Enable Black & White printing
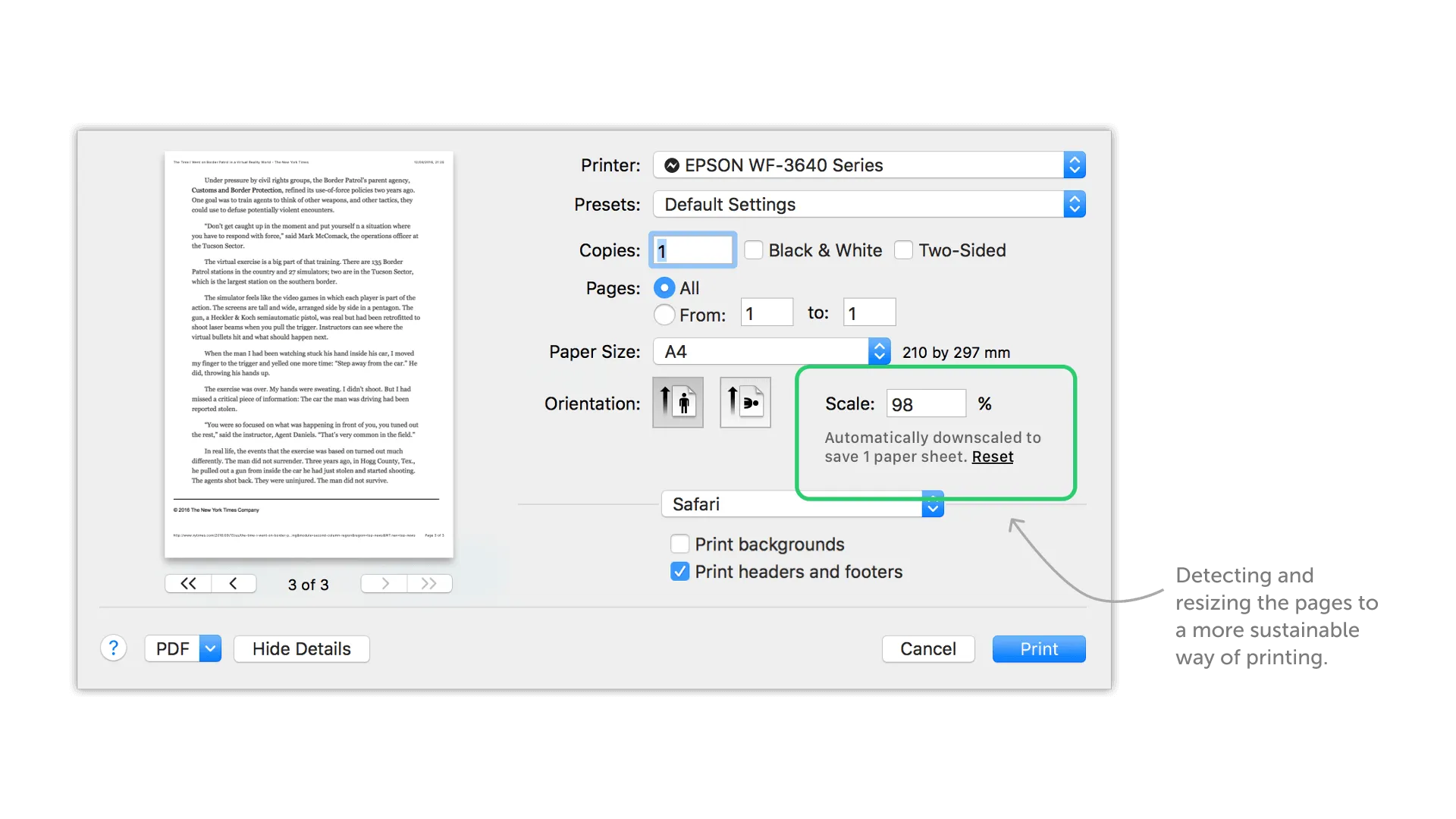The width and height of the screenshot is (1456, 819). pos(753,250)
